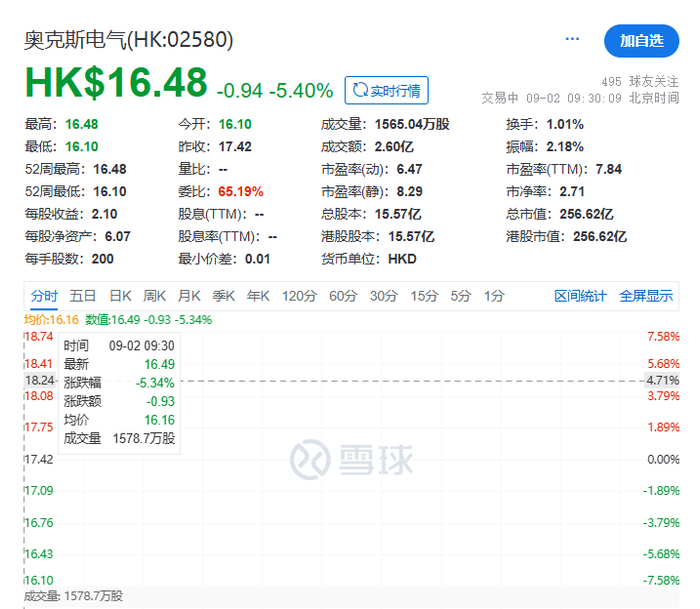This screenshot has width=700, height=609.
Task: Click the 雪球 watermark logo in chart
Action: coord(352,459)
